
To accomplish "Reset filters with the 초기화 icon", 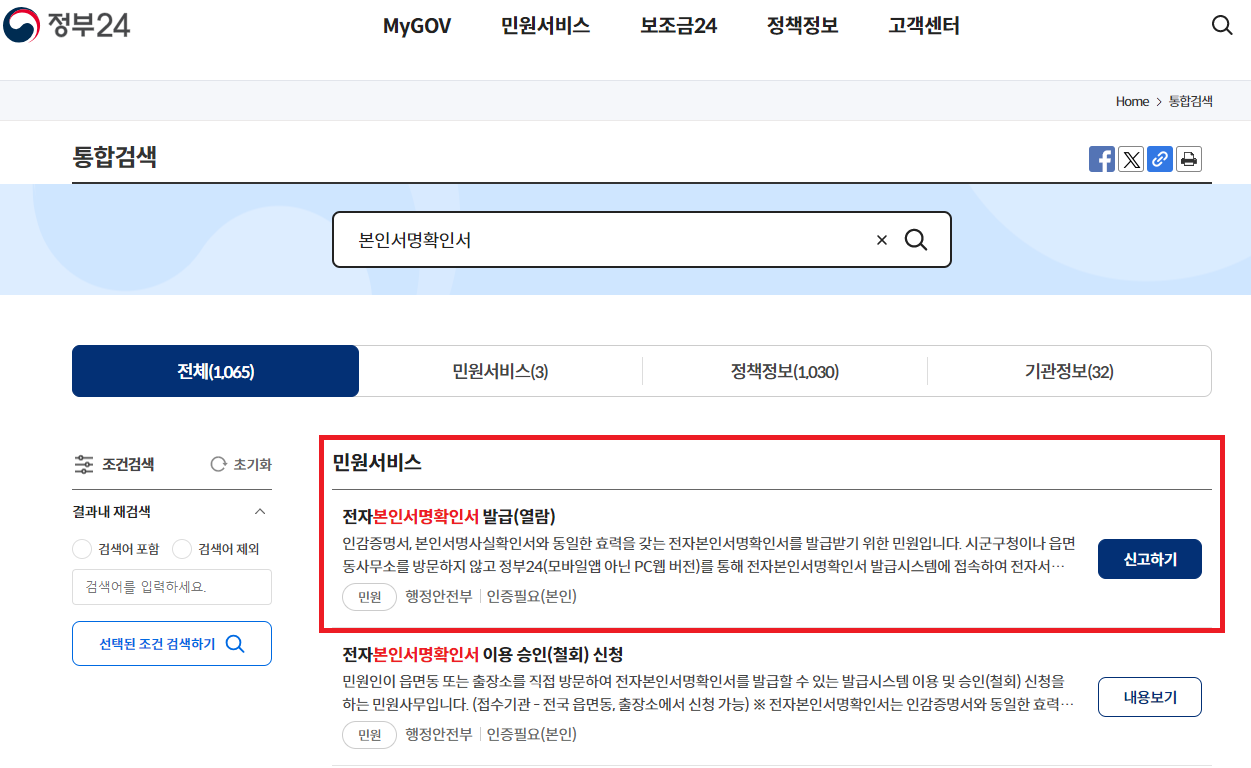I will point(218,463).
